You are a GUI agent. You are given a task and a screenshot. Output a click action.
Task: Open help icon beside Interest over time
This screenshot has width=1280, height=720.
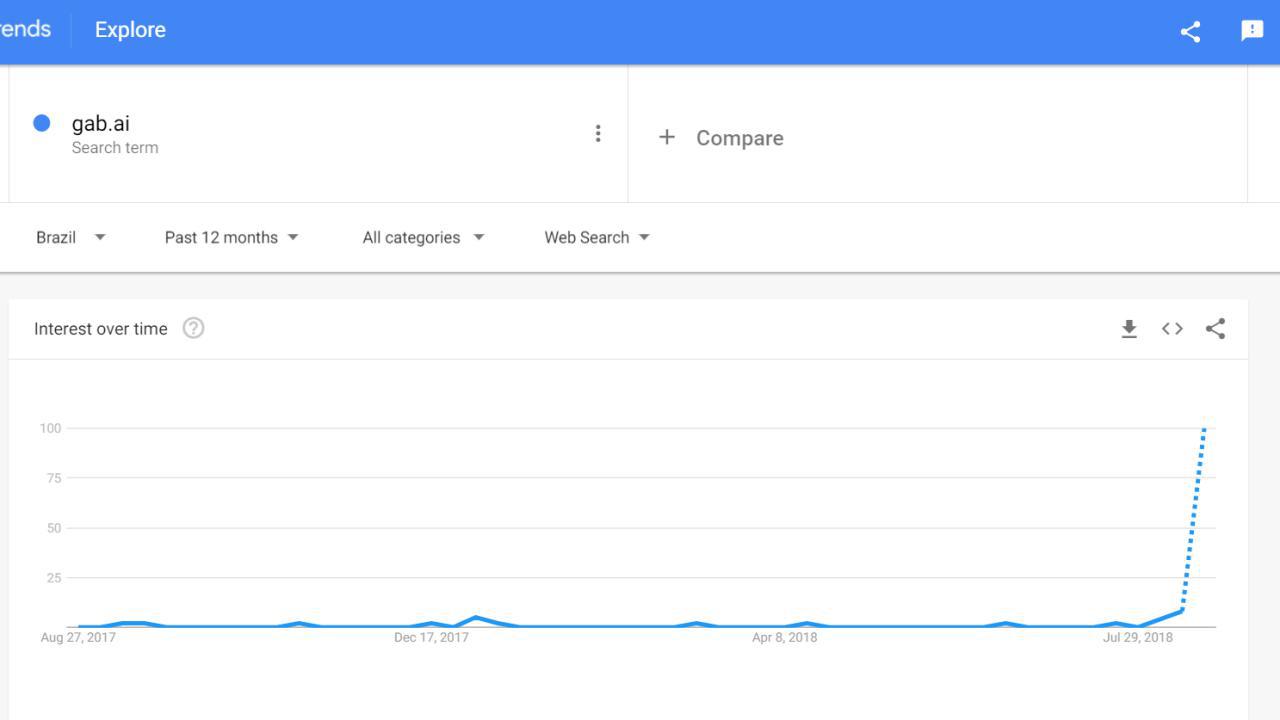point(193,328)
